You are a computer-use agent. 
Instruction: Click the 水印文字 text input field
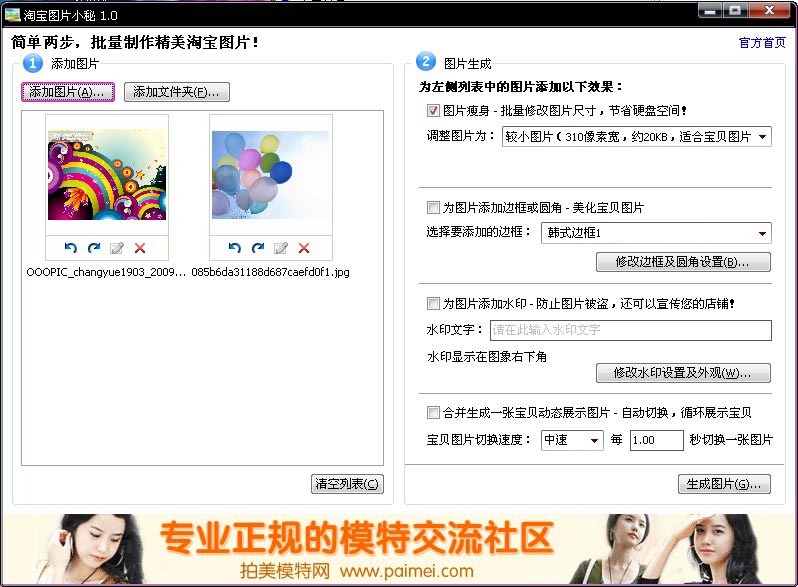tap(630, 330)
